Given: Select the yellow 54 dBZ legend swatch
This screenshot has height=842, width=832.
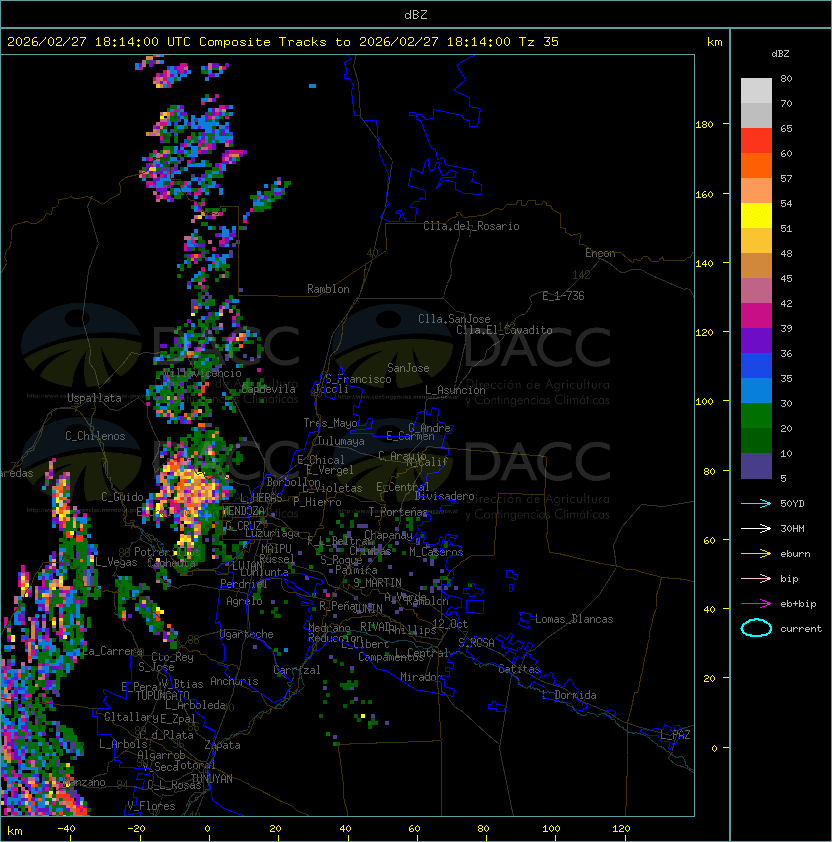Looking at the screenshot, I should coord(756,215).
